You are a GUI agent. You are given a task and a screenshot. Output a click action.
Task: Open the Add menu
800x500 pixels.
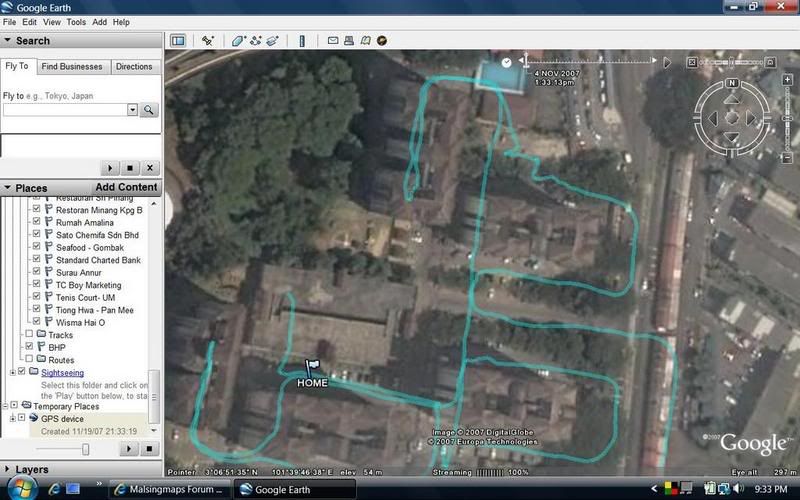click(x=99, y=22)
